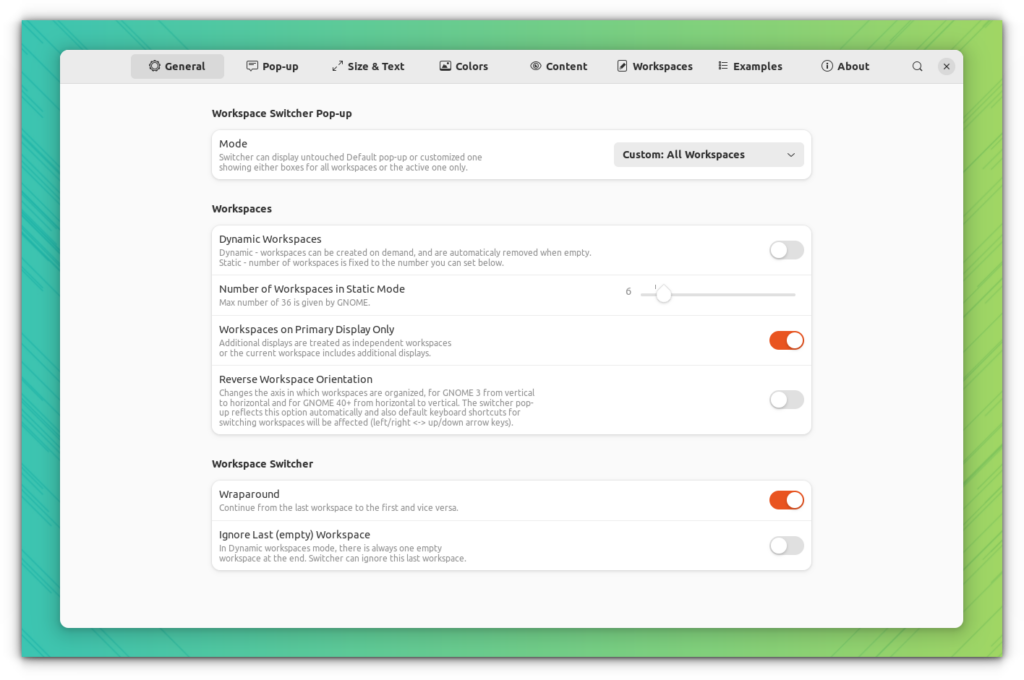Open the Examples tab

pyautogui.click(x=750, y=67)
